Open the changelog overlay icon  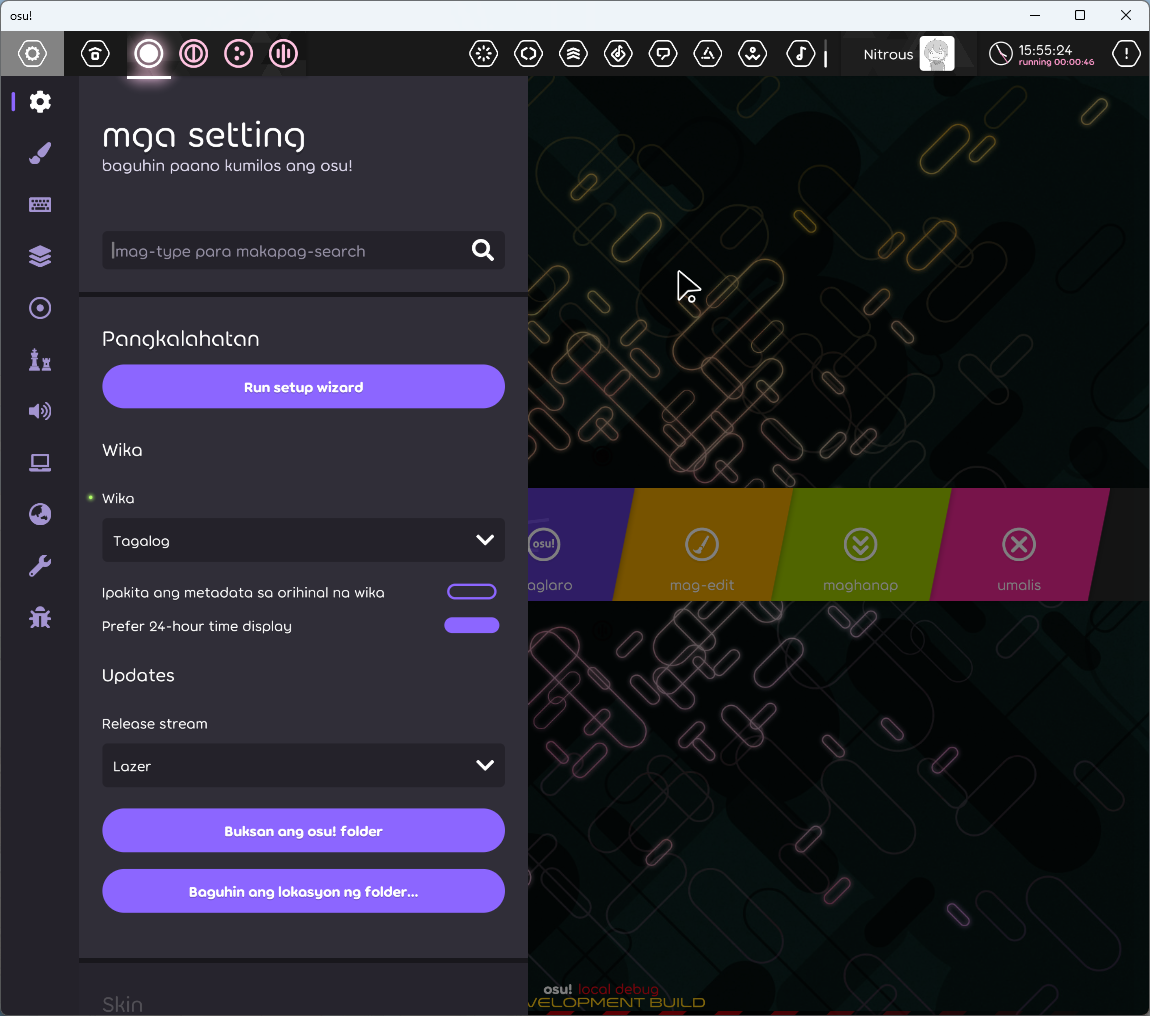(529, 54)
